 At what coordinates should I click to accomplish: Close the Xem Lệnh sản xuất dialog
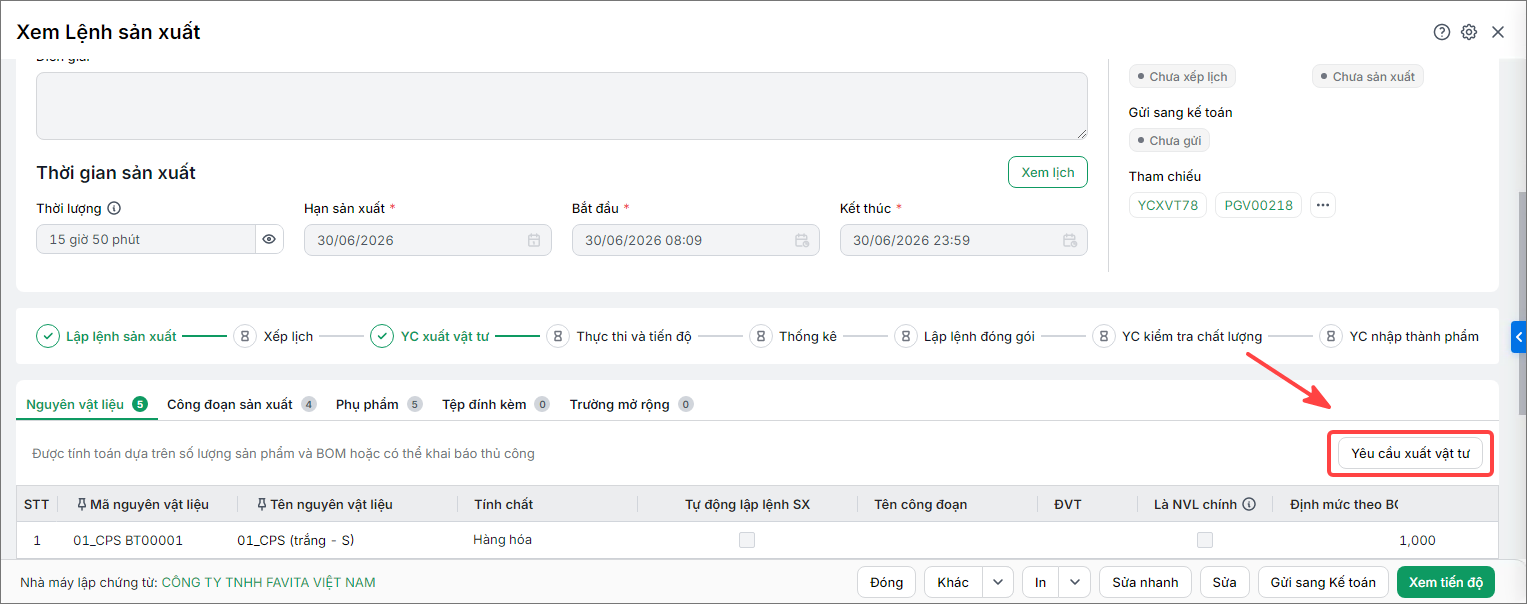1498,32
